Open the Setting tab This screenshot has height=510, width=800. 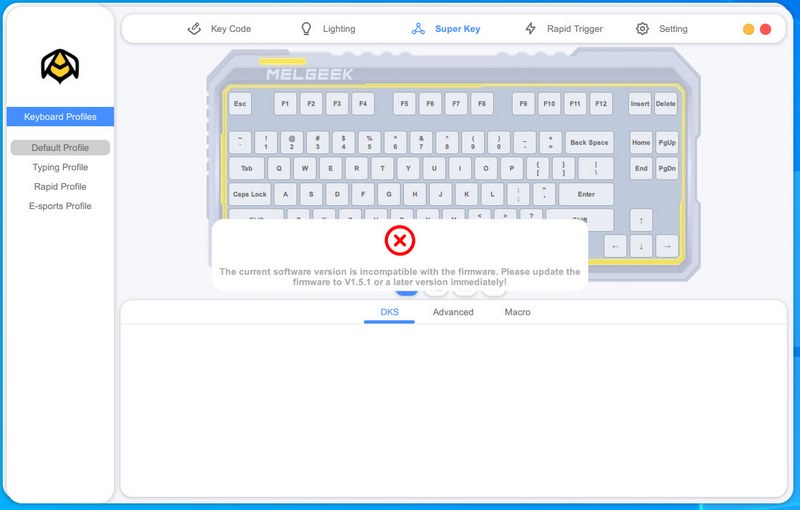662,29
